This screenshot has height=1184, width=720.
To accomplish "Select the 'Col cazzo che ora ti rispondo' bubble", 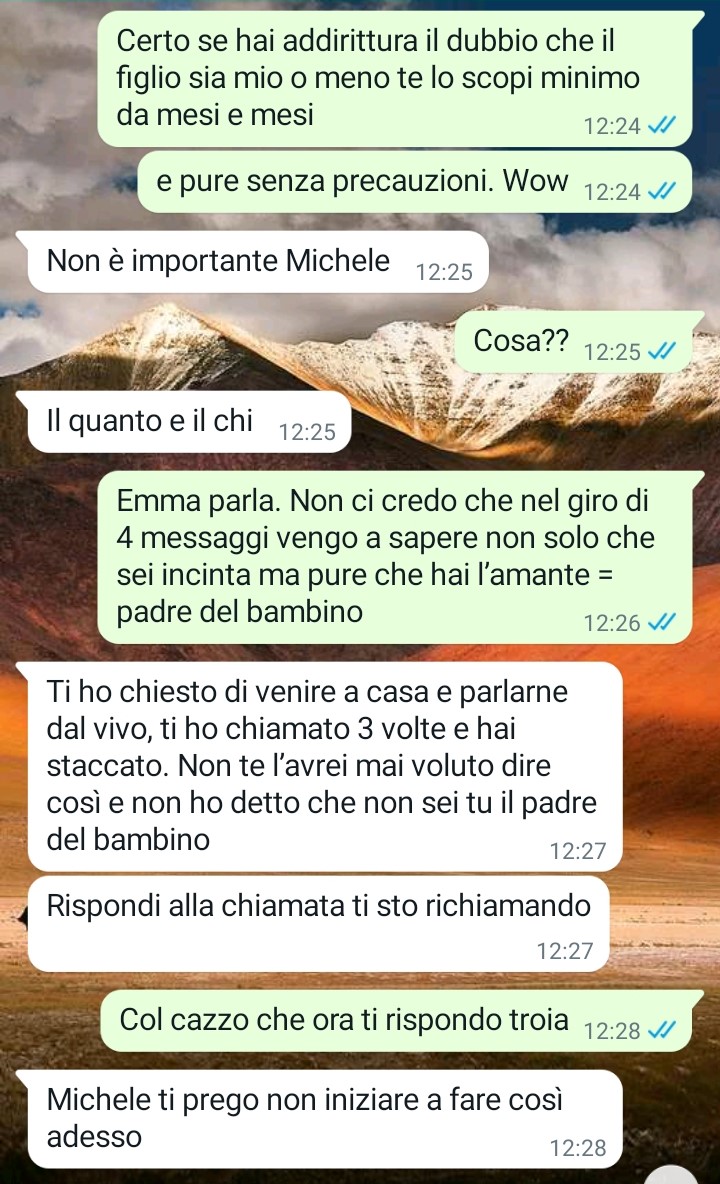I will 396,1021.
